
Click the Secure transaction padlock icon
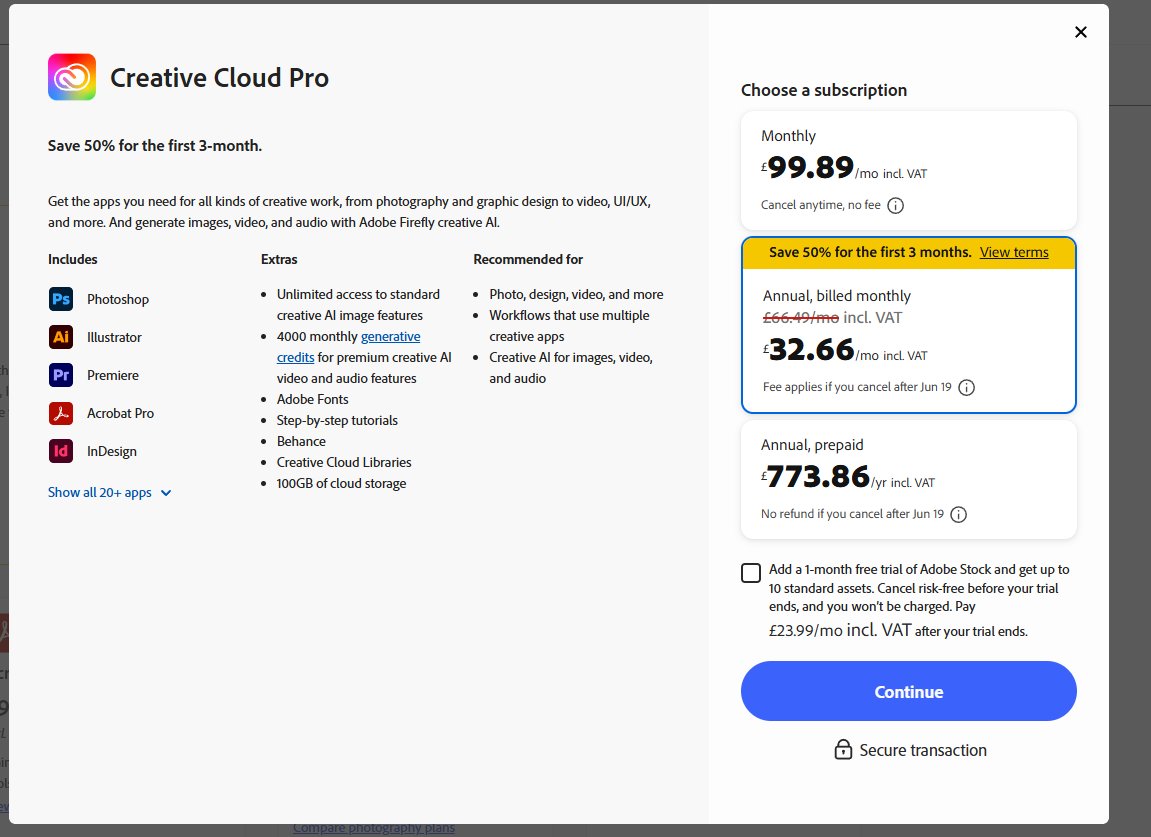click(x=843, y=750)
